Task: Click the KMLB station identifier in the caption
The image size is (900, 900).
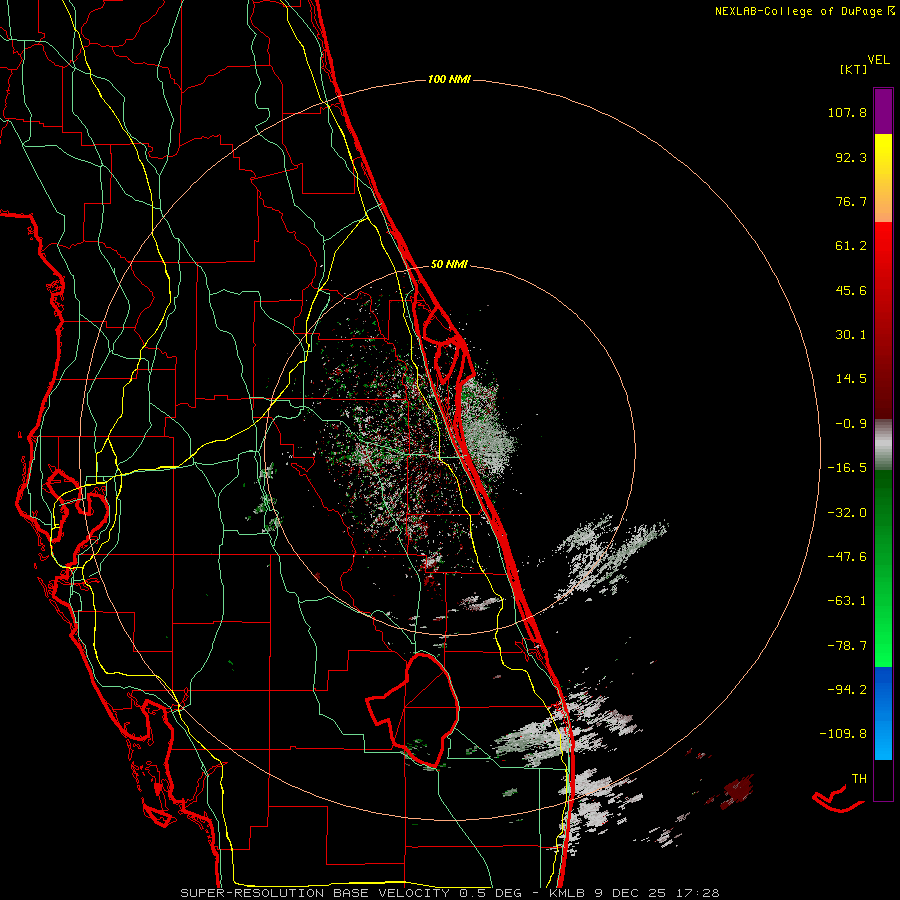Action: pos(567,893)
